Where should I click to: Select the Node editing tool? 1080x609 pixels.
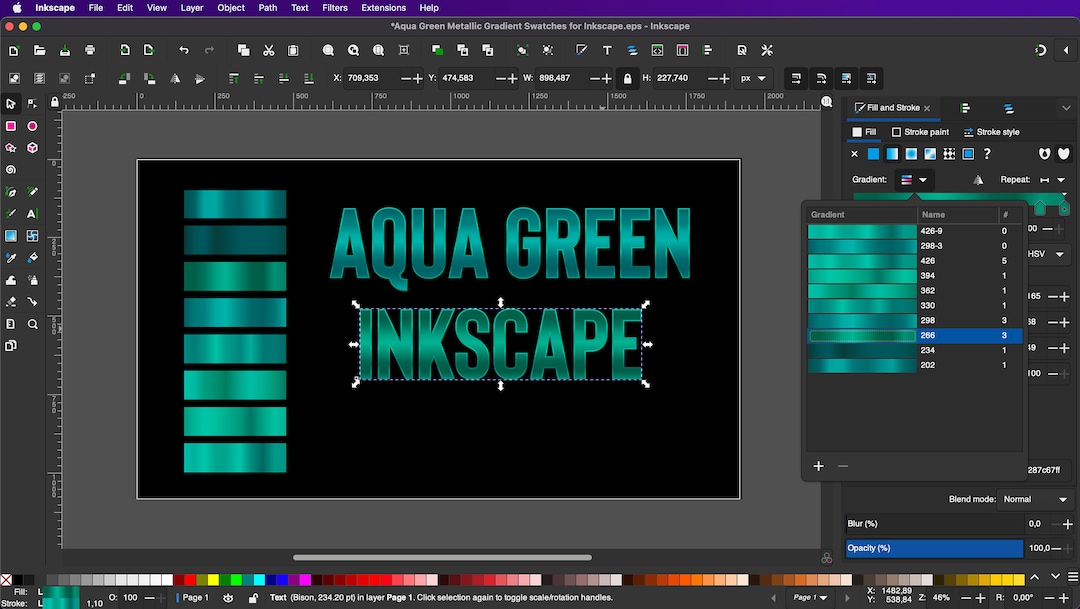[x=30, y=104]
